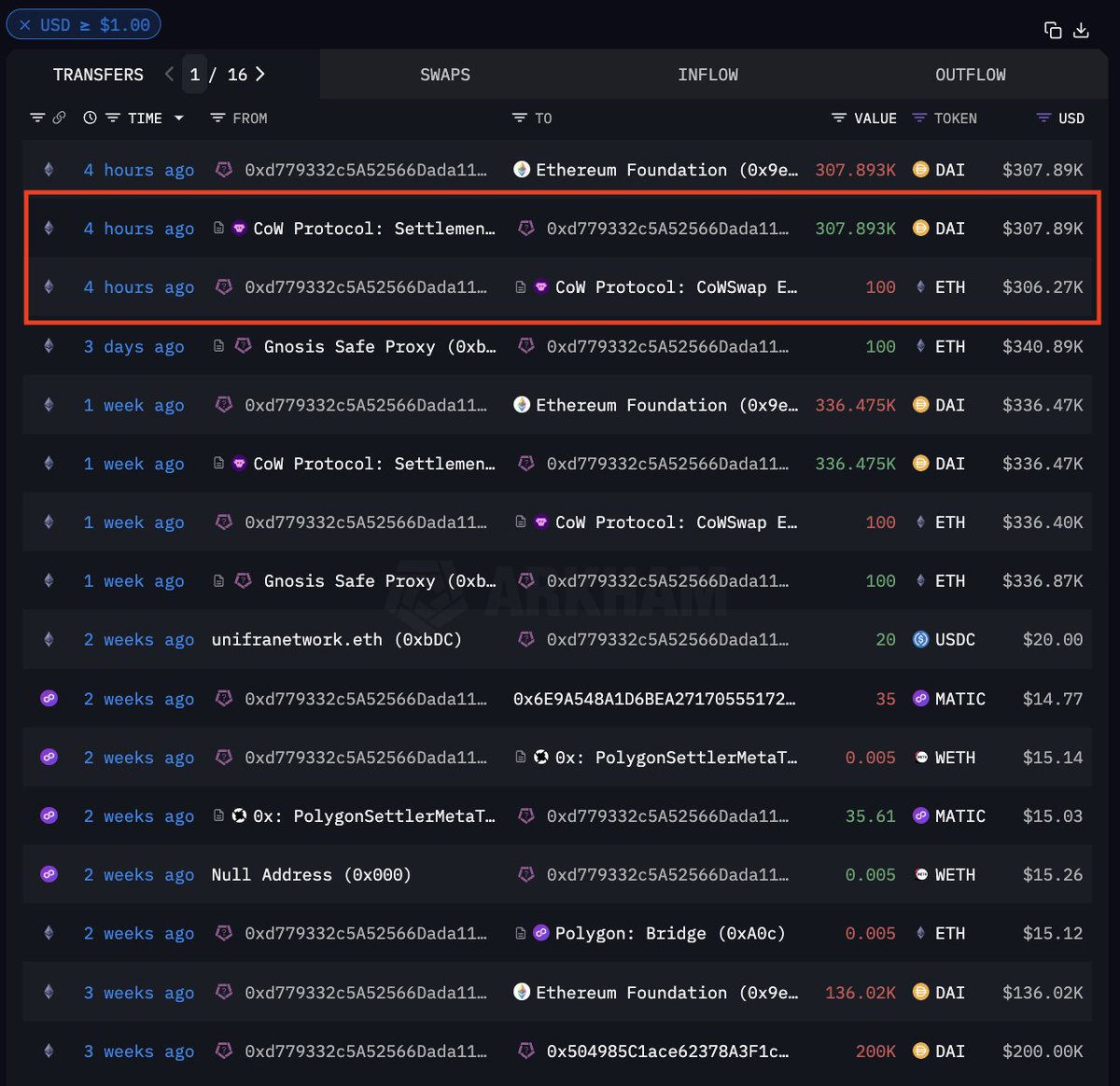Open the INFLOW tab
Viewport: 1120px width, 1086px height.
(x=707, y=75)
